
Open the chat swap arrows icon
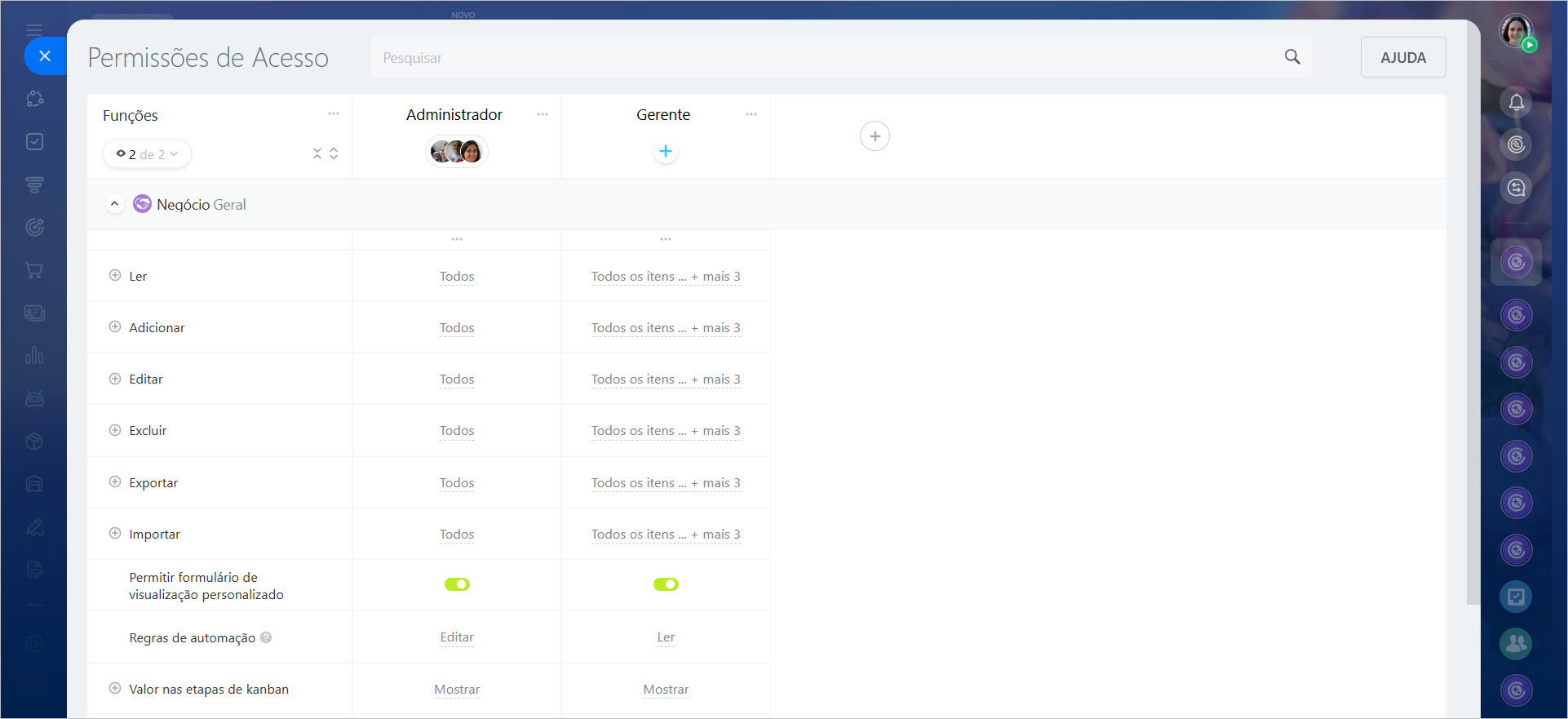(1517, 188)
